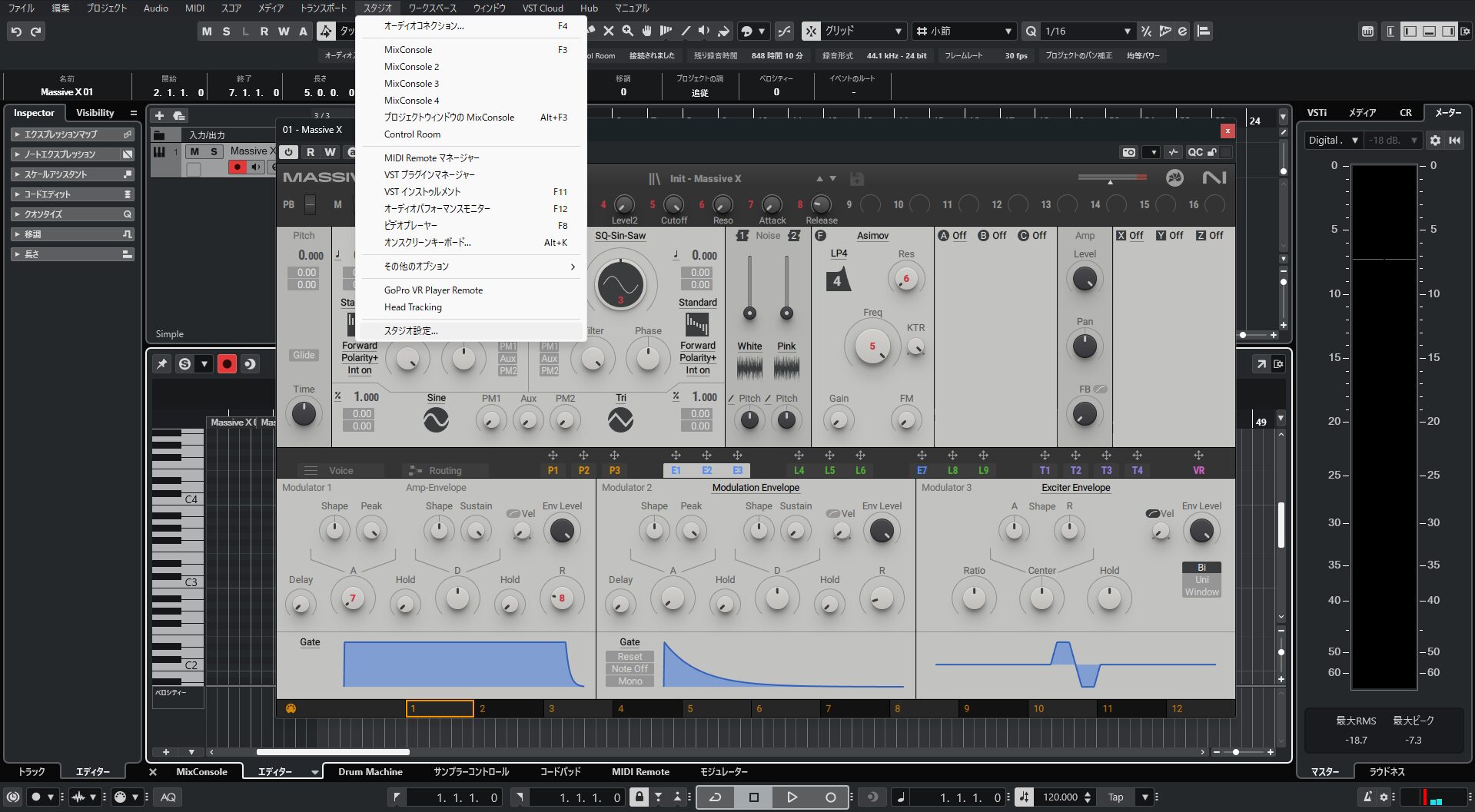
Task: Open the bar (小節) grid dropdown
Action: pos(965,31)
